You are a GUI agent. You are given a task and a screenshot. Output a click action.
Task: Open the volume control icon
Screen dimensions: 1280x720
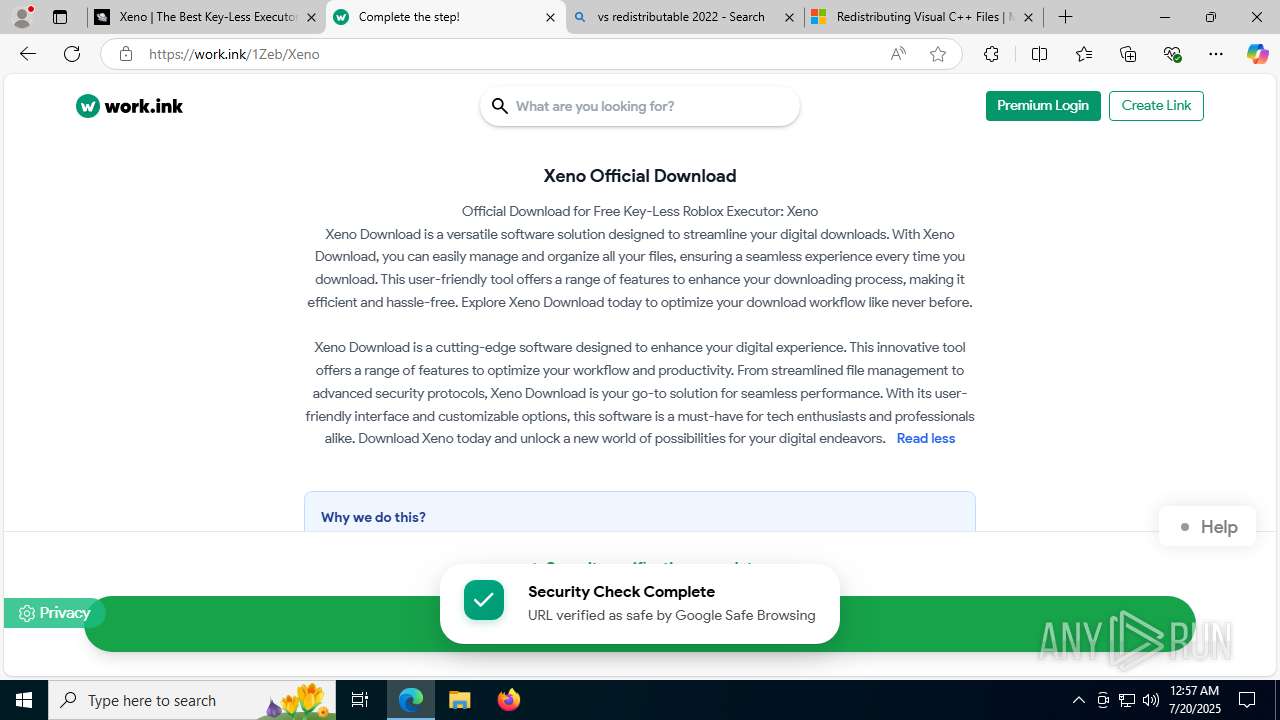[1151, 700]
